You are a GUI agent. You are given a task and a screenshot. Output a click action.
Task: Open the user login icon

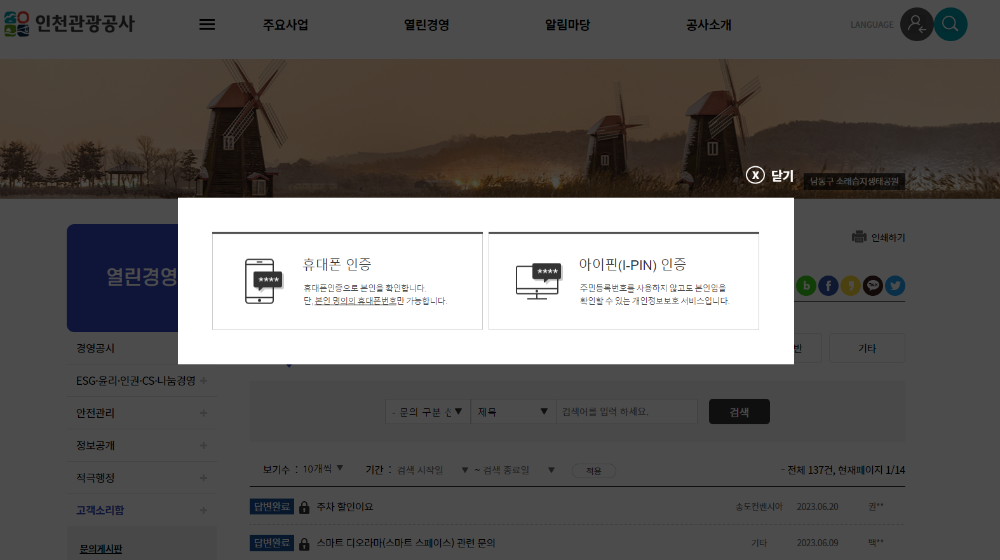coord(916,24)
